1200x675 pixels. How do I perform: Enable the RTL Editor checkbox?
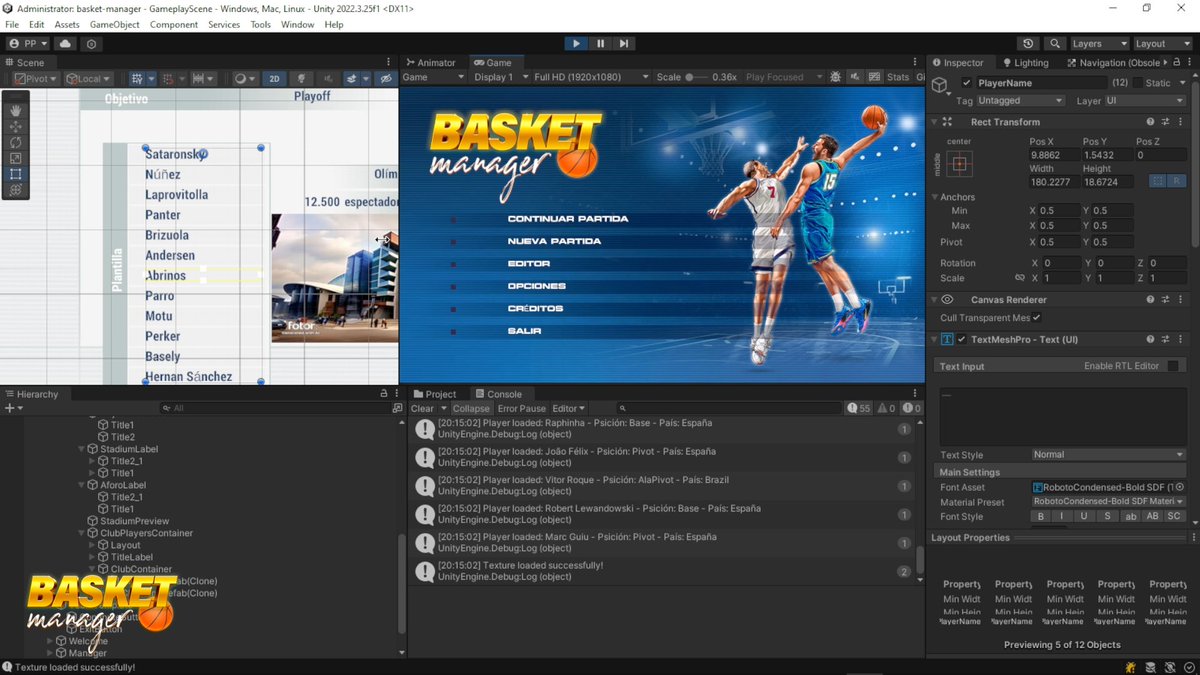[1174, 366]
